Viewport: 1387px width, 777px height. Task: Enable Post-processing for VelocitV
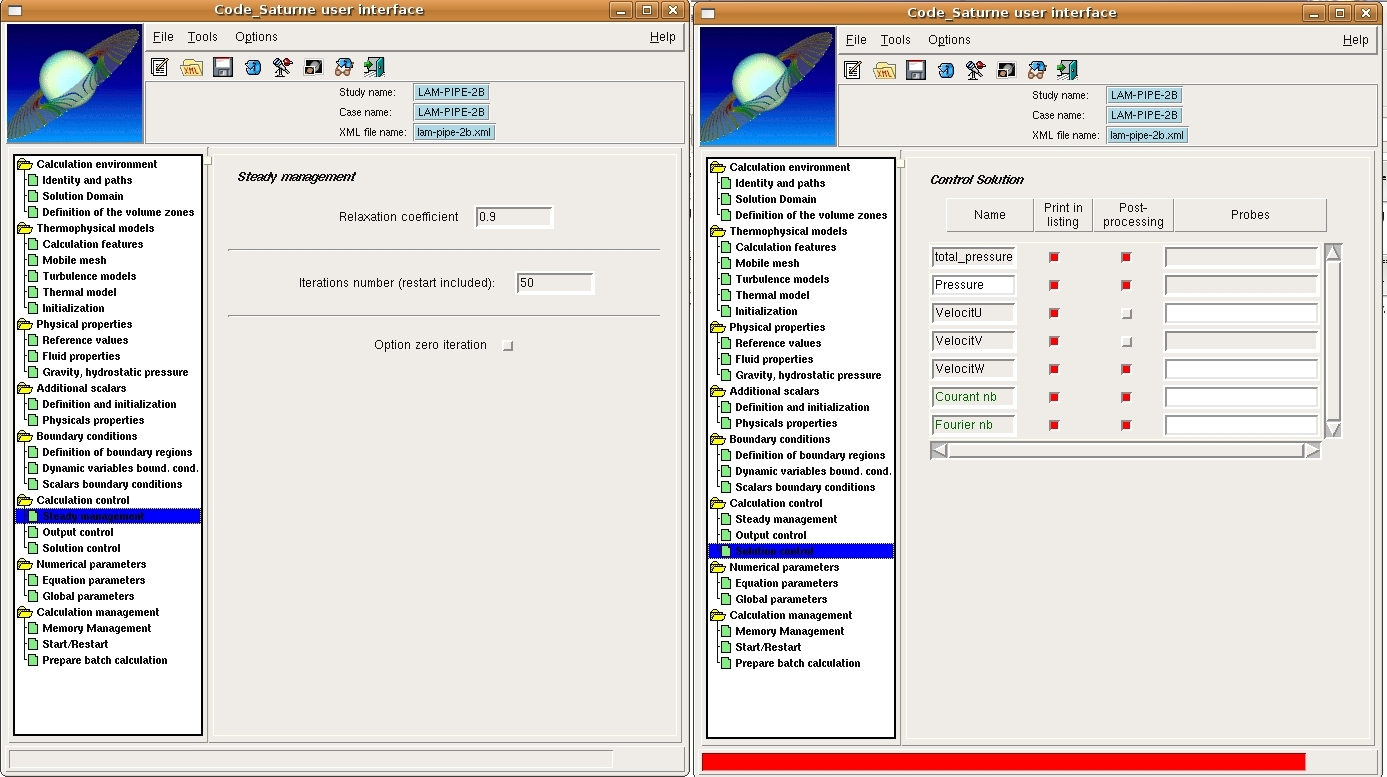click(x=1126, y=341)
